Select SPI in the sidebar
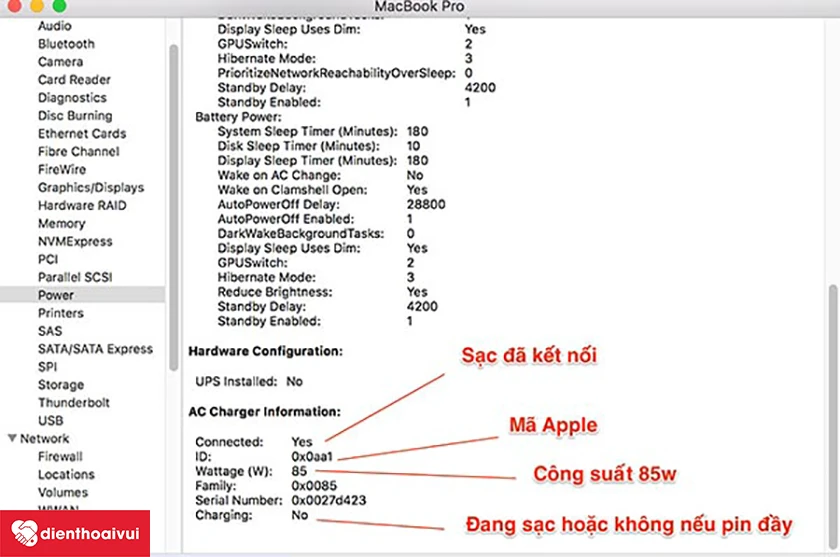The width and height of the screenshot is (840, 557). [47, 367]
